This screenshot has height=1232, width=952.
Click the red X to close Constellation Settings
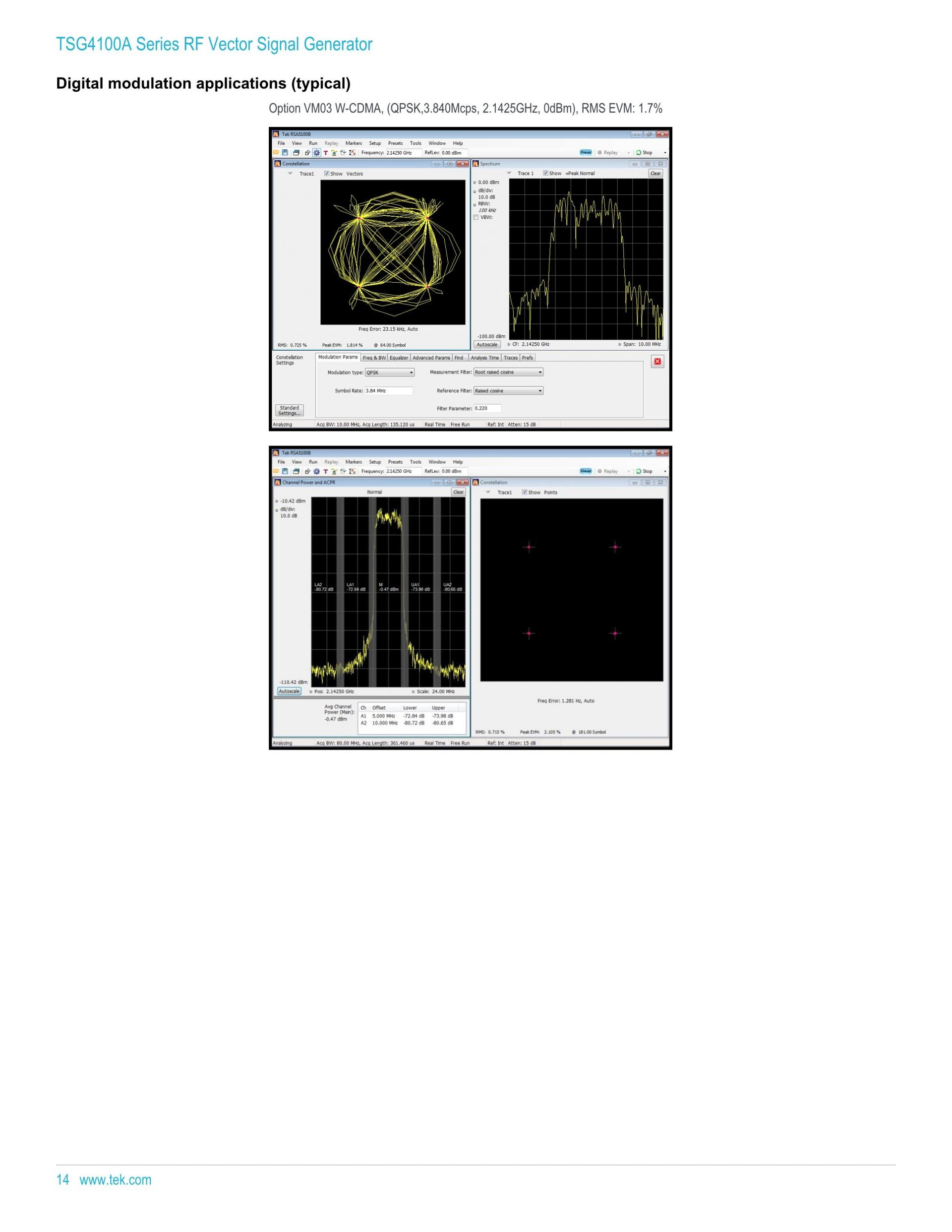click(657, 362)
